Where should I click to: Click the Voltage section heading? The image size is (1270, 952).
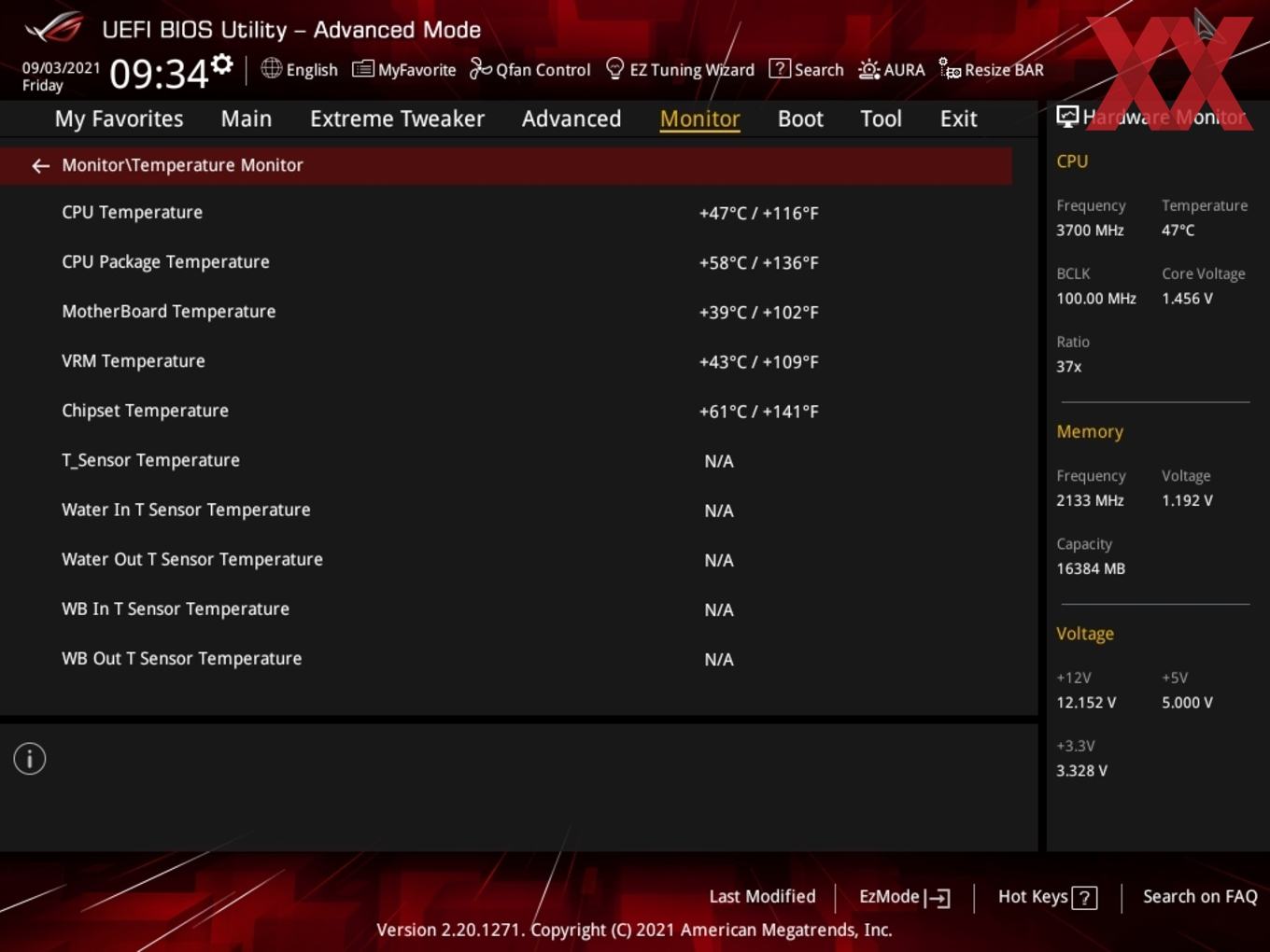(x=1085, y=633)
